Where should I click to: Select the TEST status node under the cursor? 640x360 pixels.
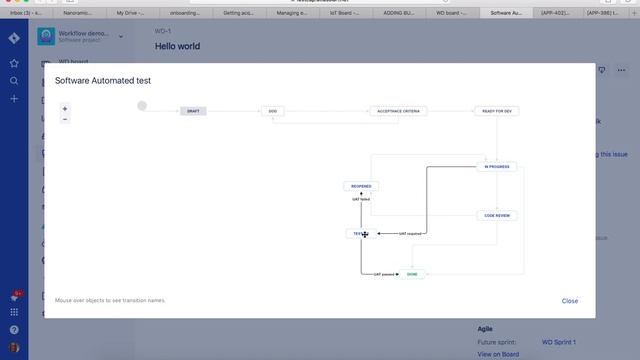361,233
